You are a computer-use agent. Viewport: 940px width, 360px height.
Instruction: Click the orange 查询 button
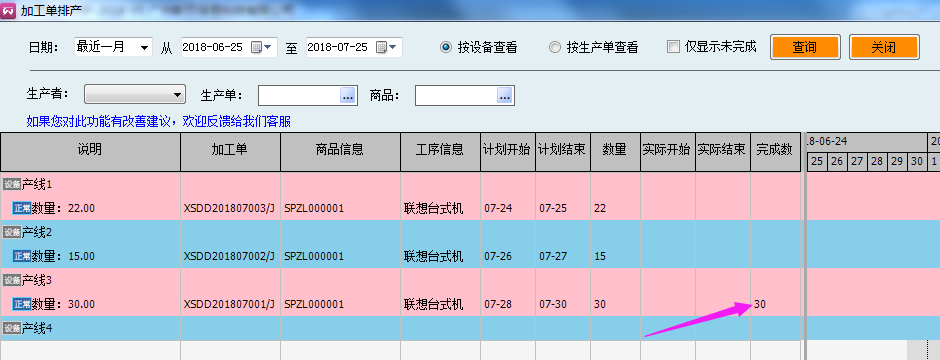(805, 47)
